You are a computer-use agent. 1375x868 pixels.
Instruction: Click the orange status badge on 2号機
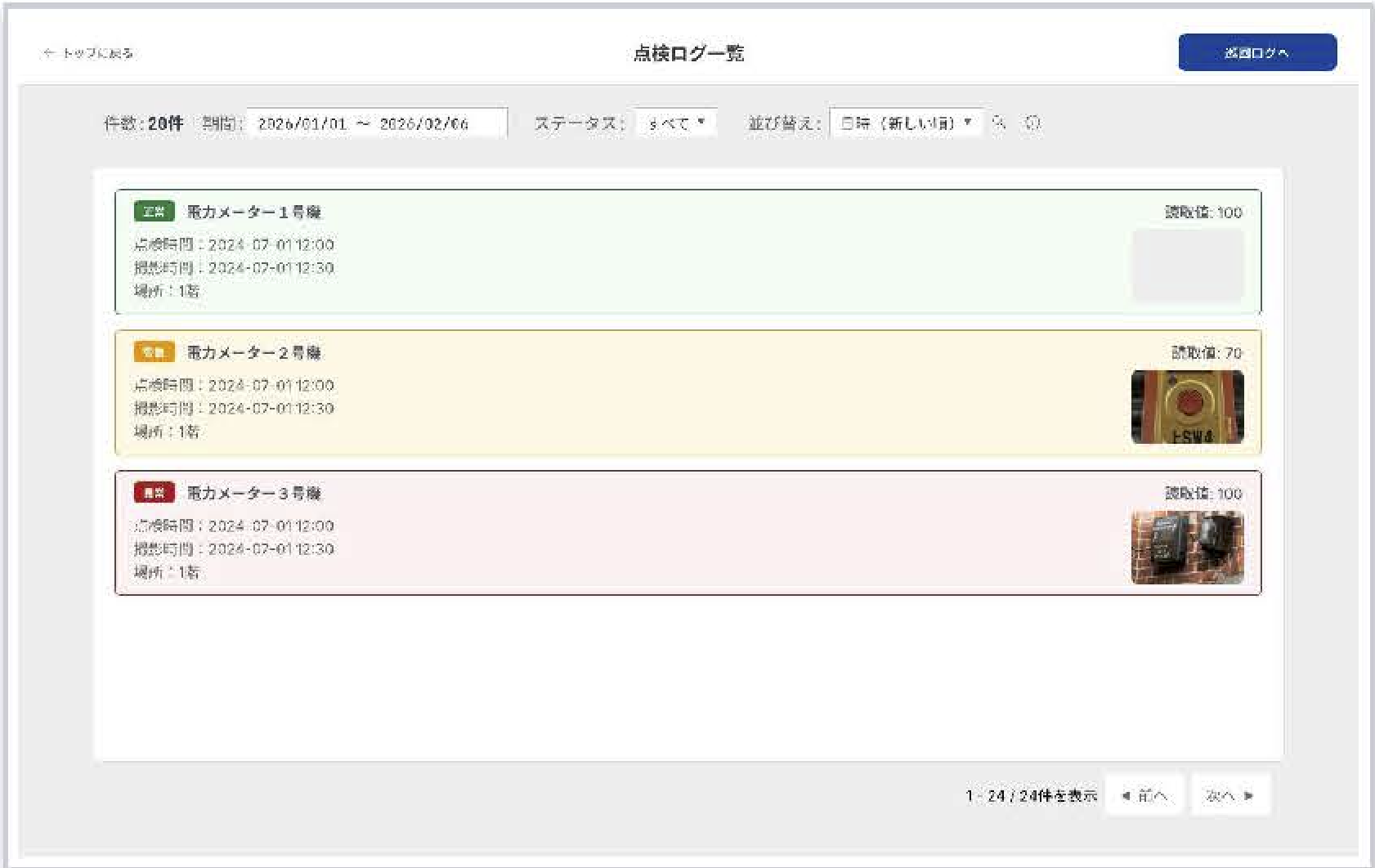pos(154,352)
